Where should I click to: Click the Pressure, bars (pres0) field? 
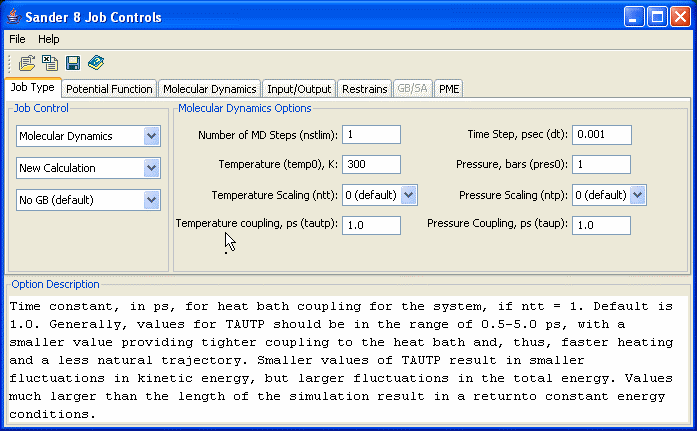click(601, 164)
